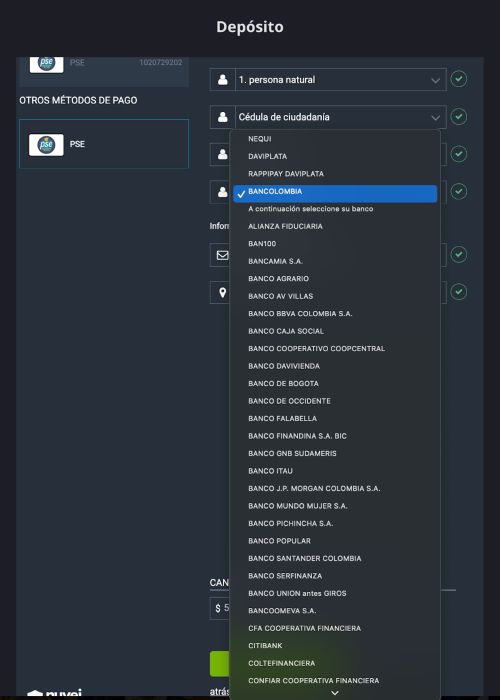
Task: Click the saved PSE account number 1020729202
Action: (161, 62)
